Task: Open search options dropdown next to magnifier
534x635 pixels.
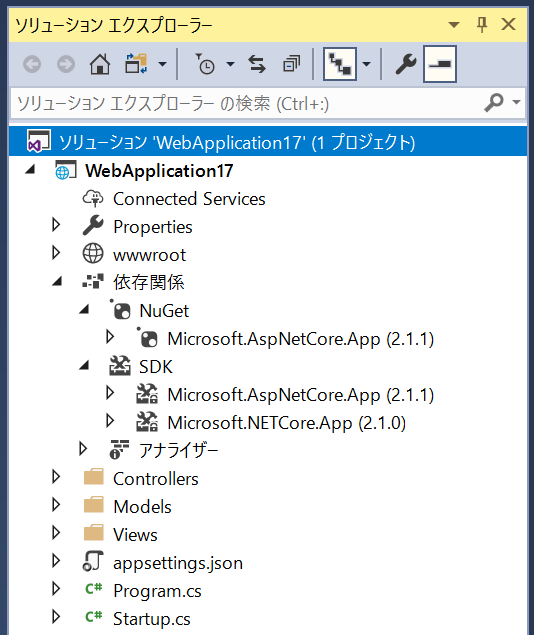Action: pyautogui.click(x=516, y=102)
